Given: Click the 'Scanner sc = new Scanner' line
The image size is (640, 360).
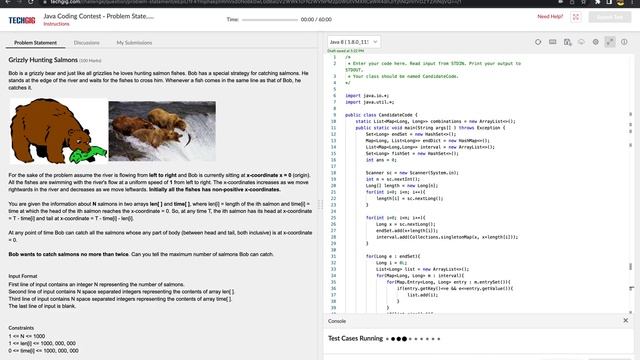Looking at the screenshot, I should point(412,173).
